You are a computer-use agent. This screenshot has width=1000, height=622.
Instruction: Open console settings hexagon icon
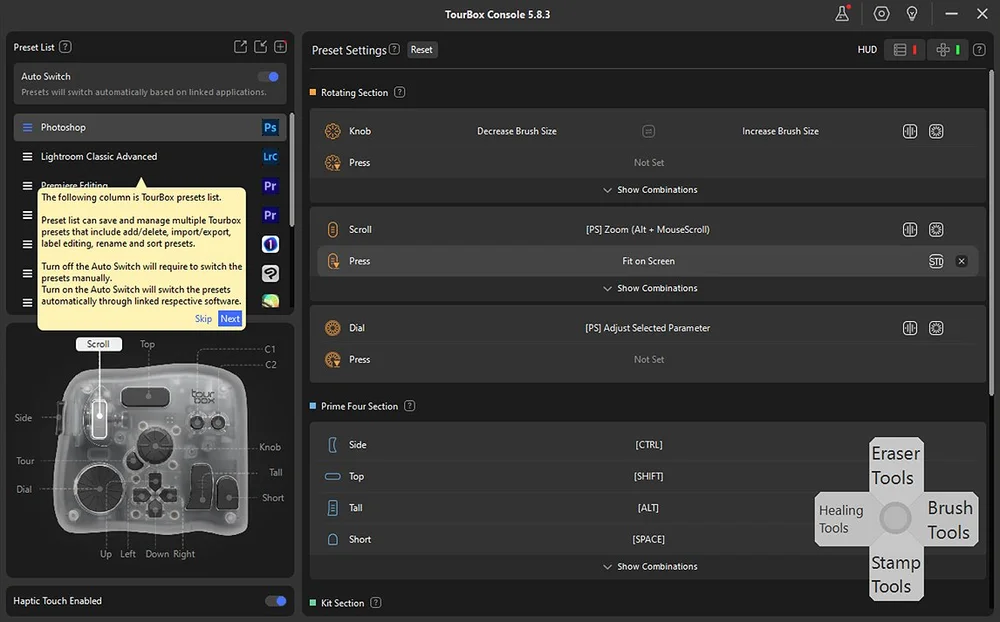click(881, 13)
